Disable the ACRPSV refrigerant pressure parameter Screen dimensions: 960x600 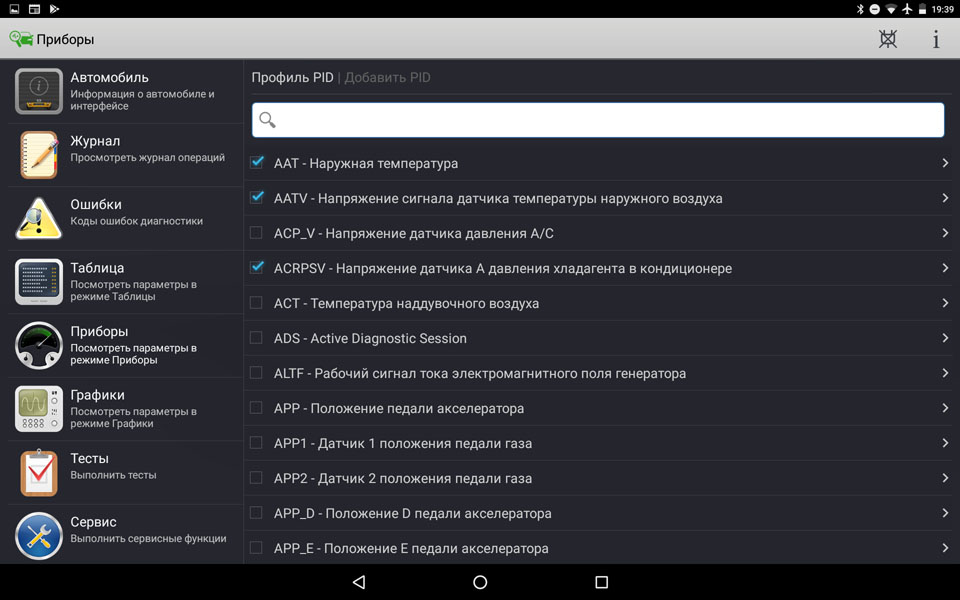[x=257, y=268]
